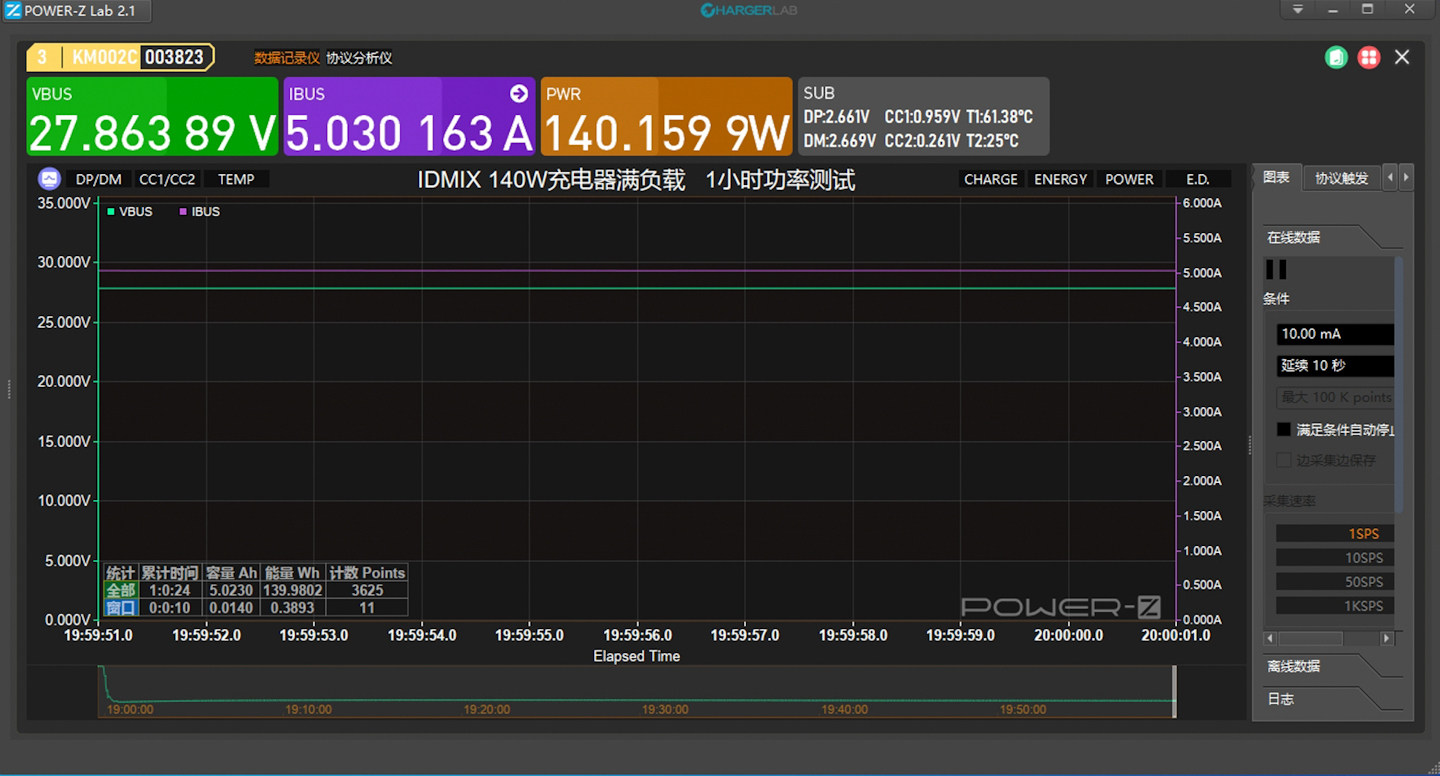This screenshot has height=776, width=1440.
Task: Click the 延续 10 秒 duration field
Action: tap(1335, 366)
